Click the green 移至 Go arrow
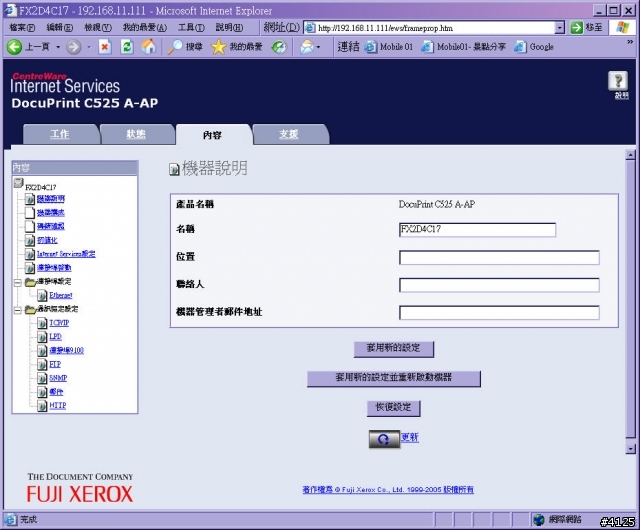This screenshot has height=530, width=640. 576,28
